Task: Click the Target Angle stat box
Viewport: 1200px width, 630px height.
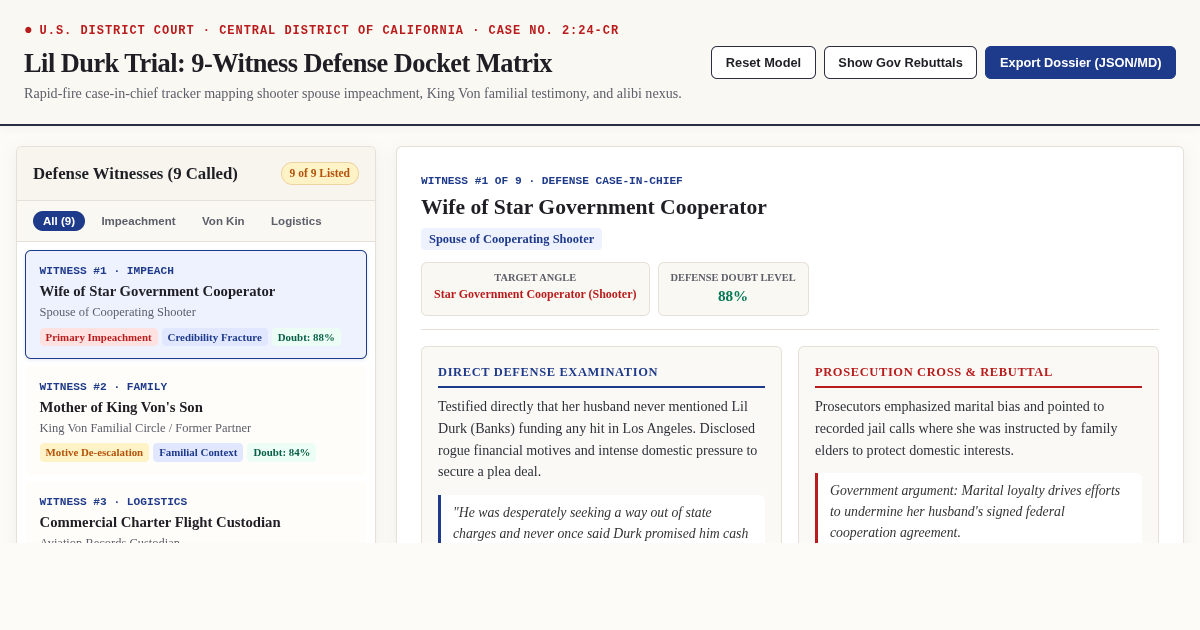Action: tap(535, 289)
